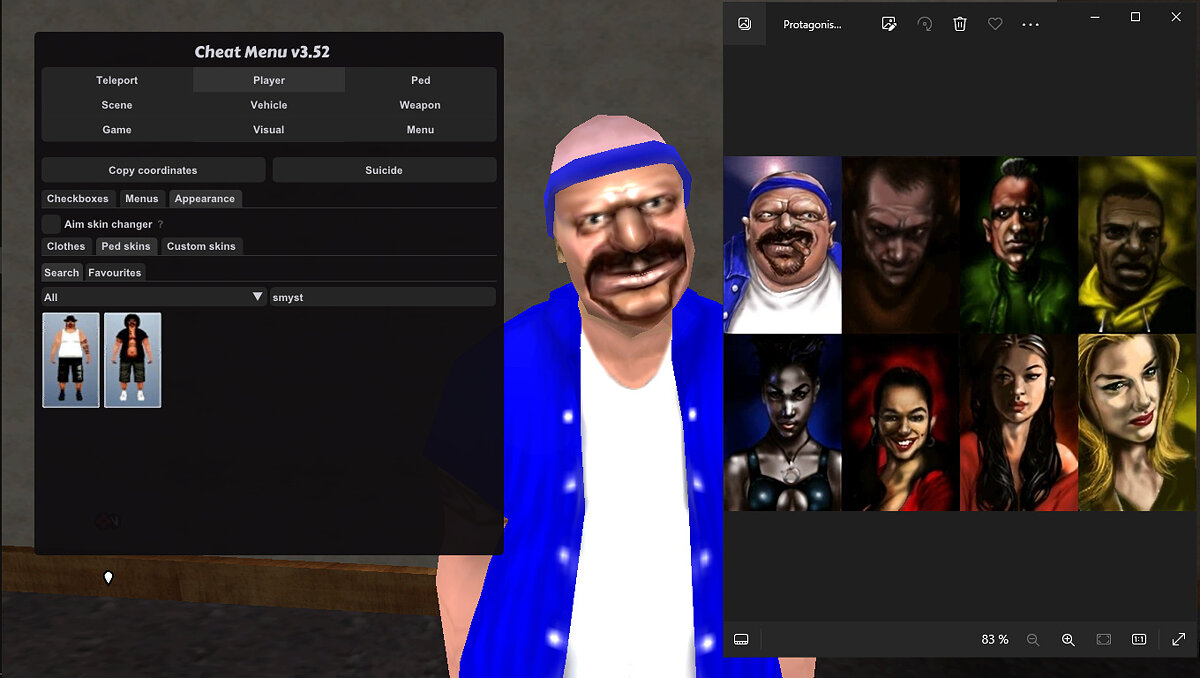Click the zoom out magnifier icon
Image resolution: width=1200 pixels, height=678 pixels.
[x=1033, y=640]
